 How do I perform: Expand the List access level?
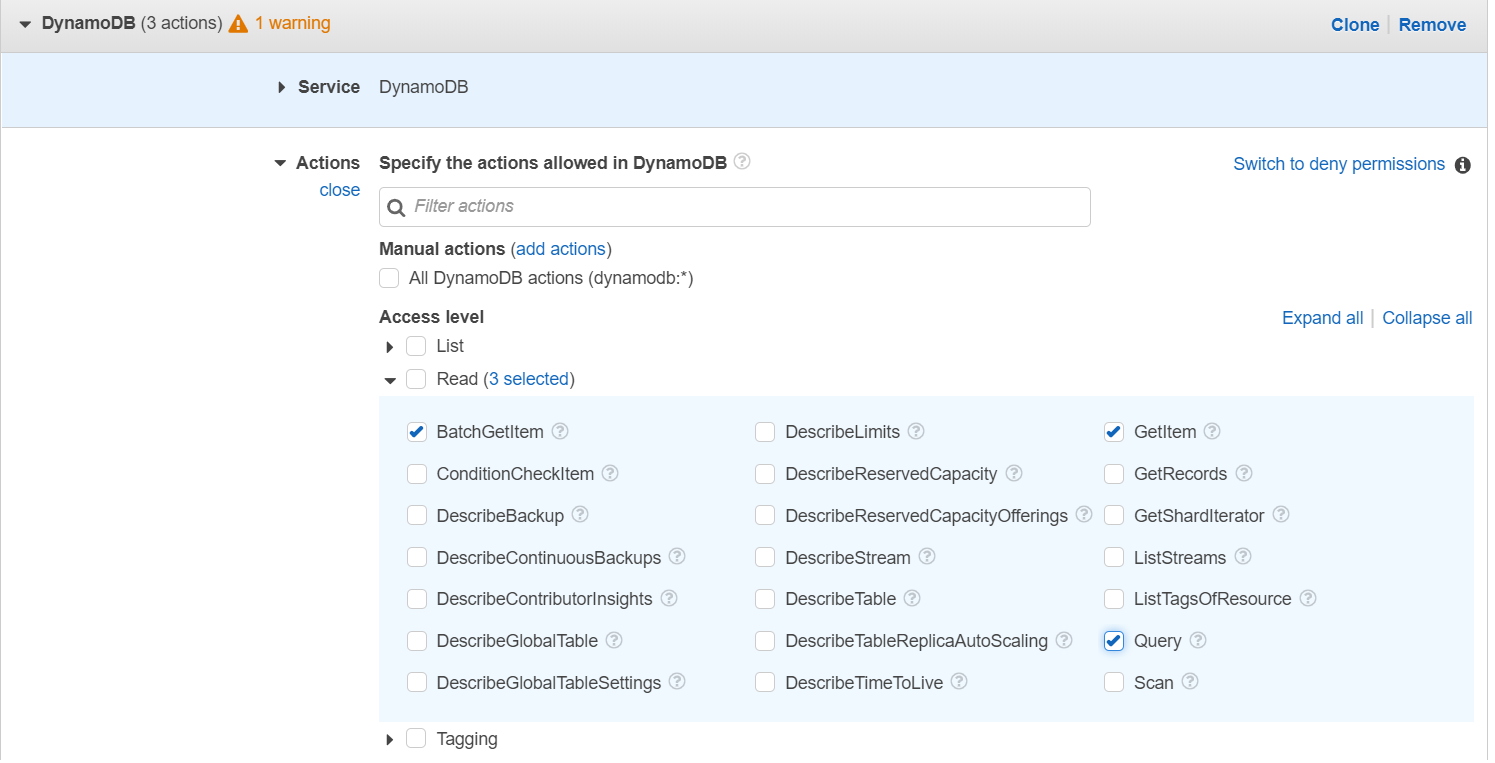pos(390,346)
